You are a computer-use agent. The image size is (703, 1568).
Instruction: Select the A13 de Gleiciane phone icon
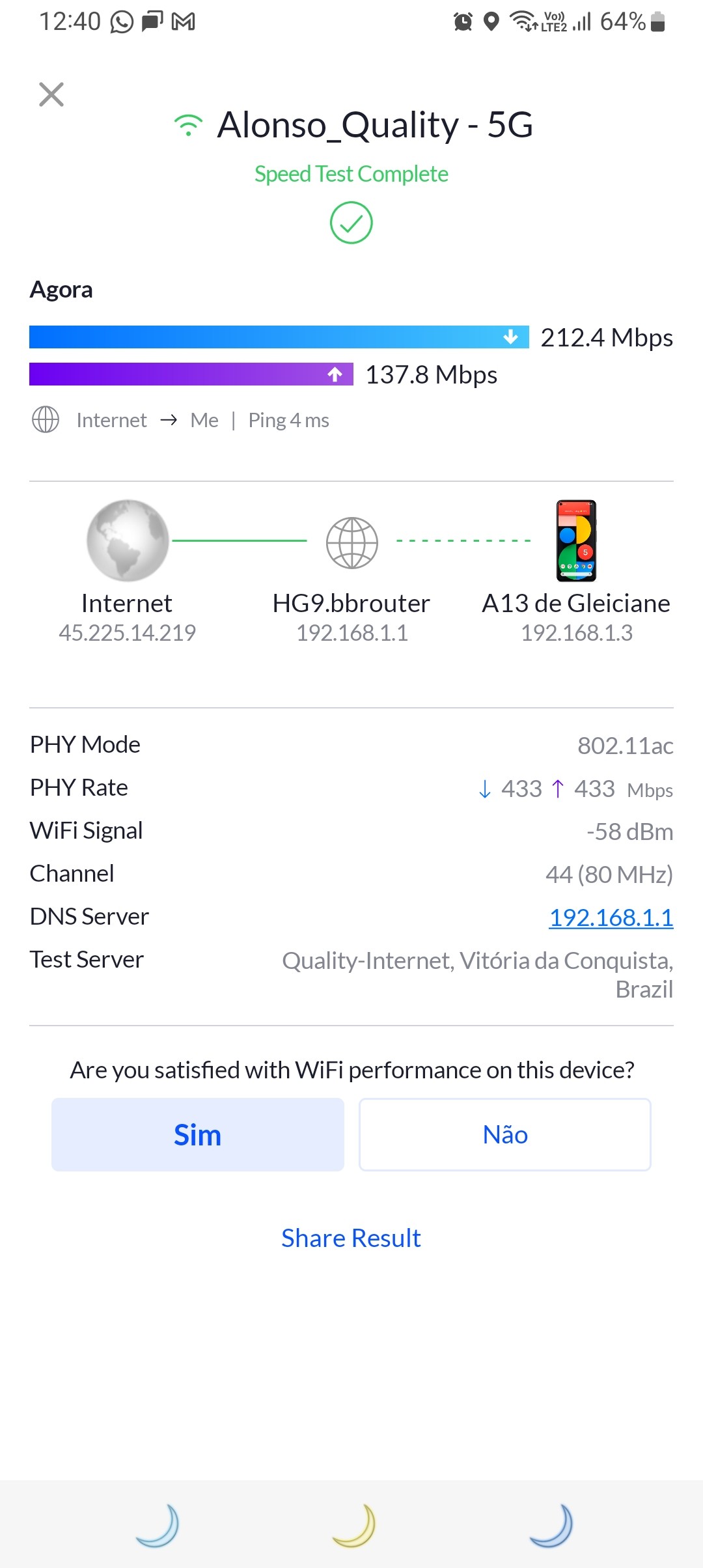[576, 540]
